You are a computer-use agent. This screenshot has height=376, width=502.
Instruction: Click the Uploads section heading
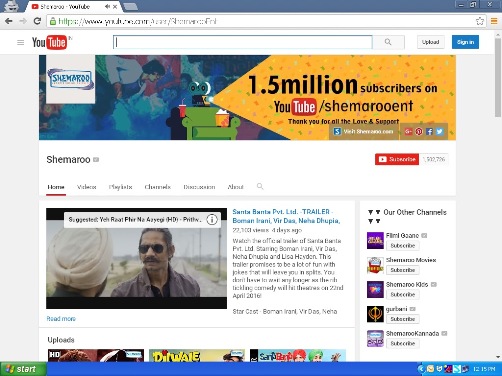pos(61,340)
